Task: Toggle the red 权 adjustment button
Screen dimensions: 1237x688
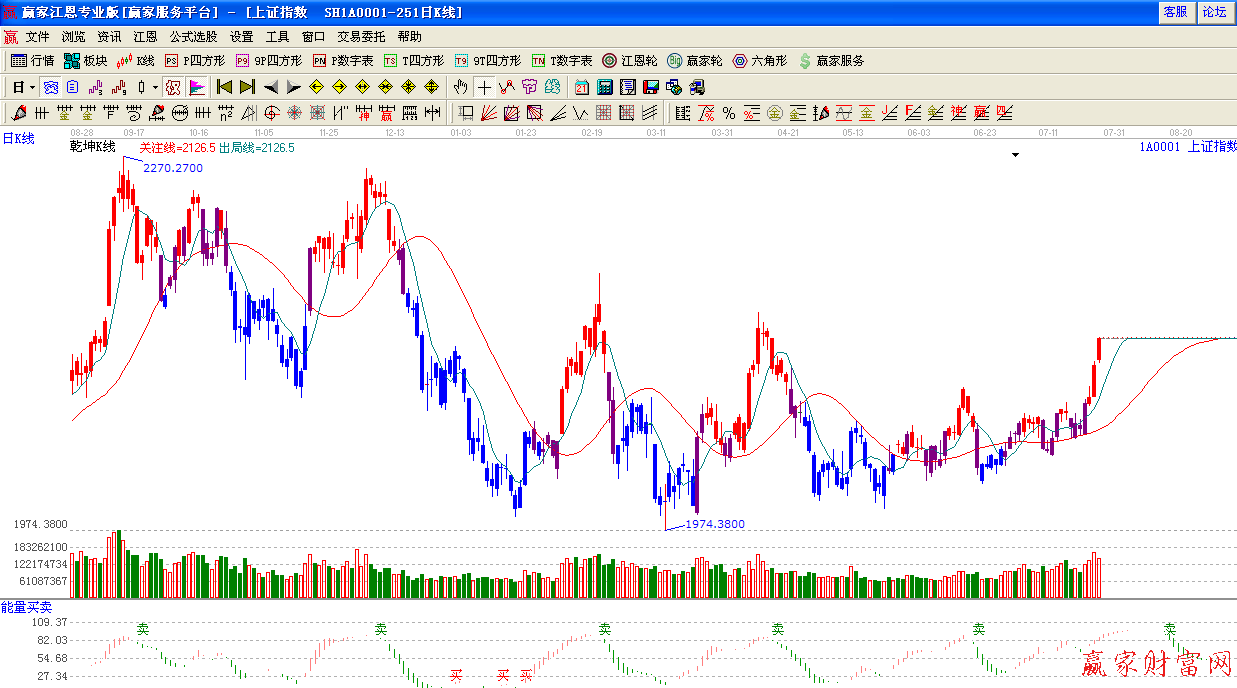Action: point(173,87)
